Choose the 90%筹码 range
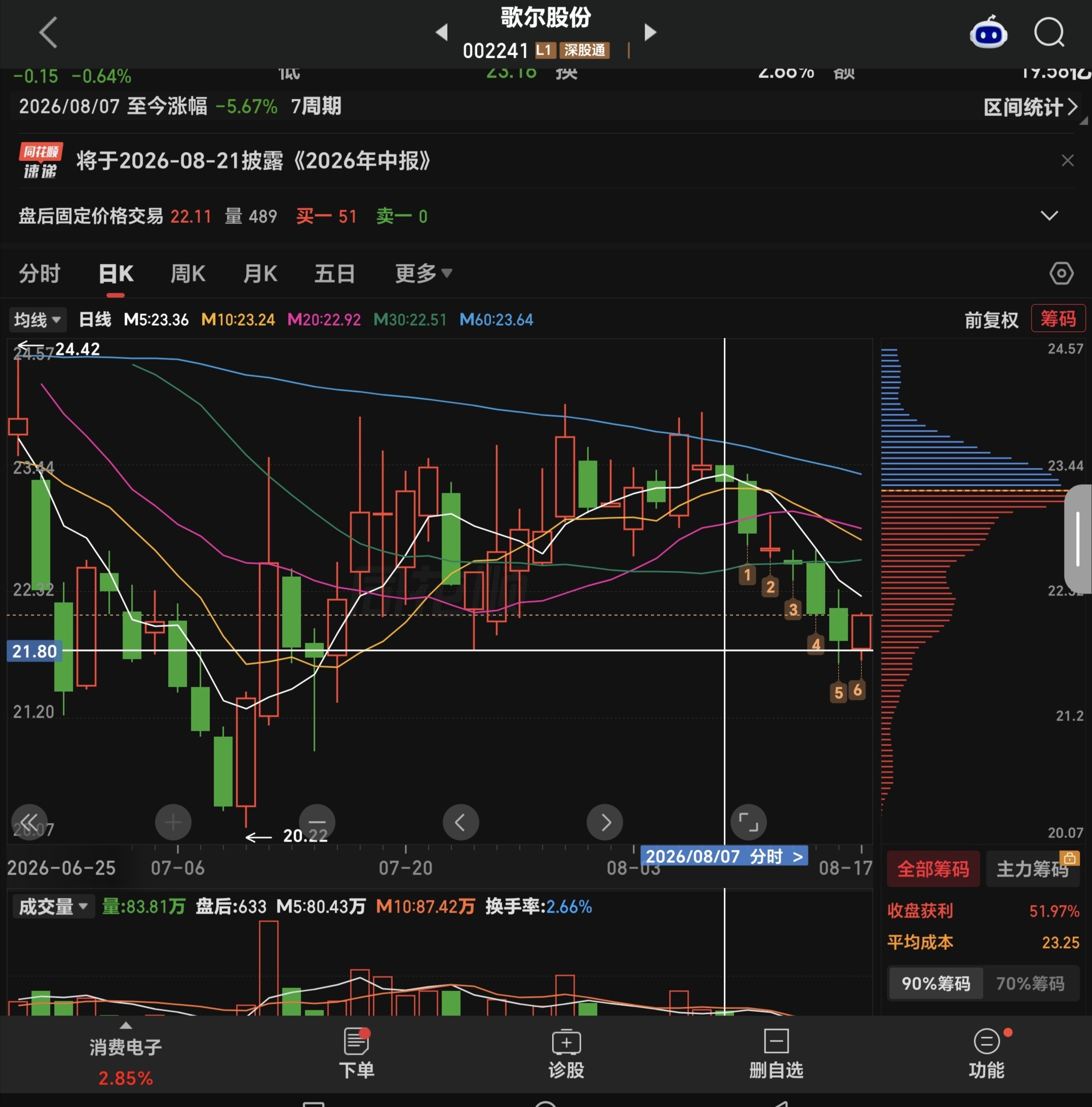The height and width of the screenshot is (1107, 1092). pos(935,983)
